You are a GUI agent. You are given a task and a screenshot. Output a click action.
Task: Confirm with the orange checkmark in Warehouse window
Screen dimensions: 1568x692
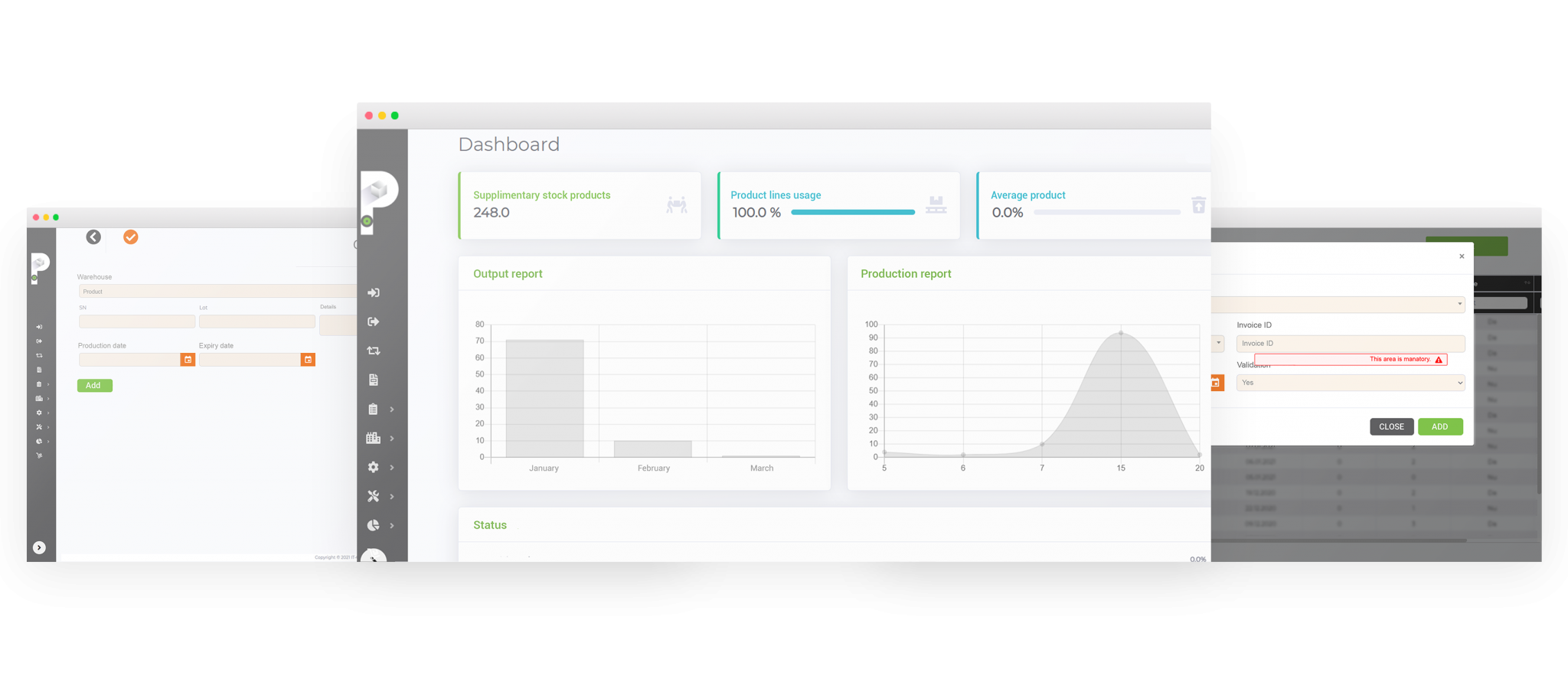131,237
